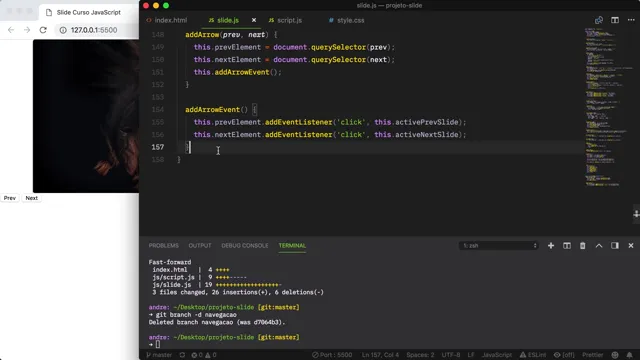This screenshot has height=360, width=640.
Task: Go forward in the browser
Action: pyautogui.click(x=27, y=30)
